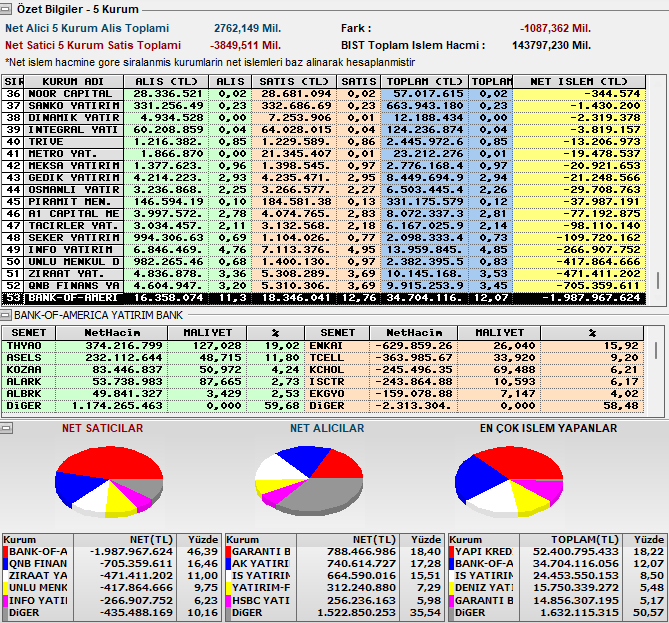Click the KOZAA stock row

(x=153, y=370)
